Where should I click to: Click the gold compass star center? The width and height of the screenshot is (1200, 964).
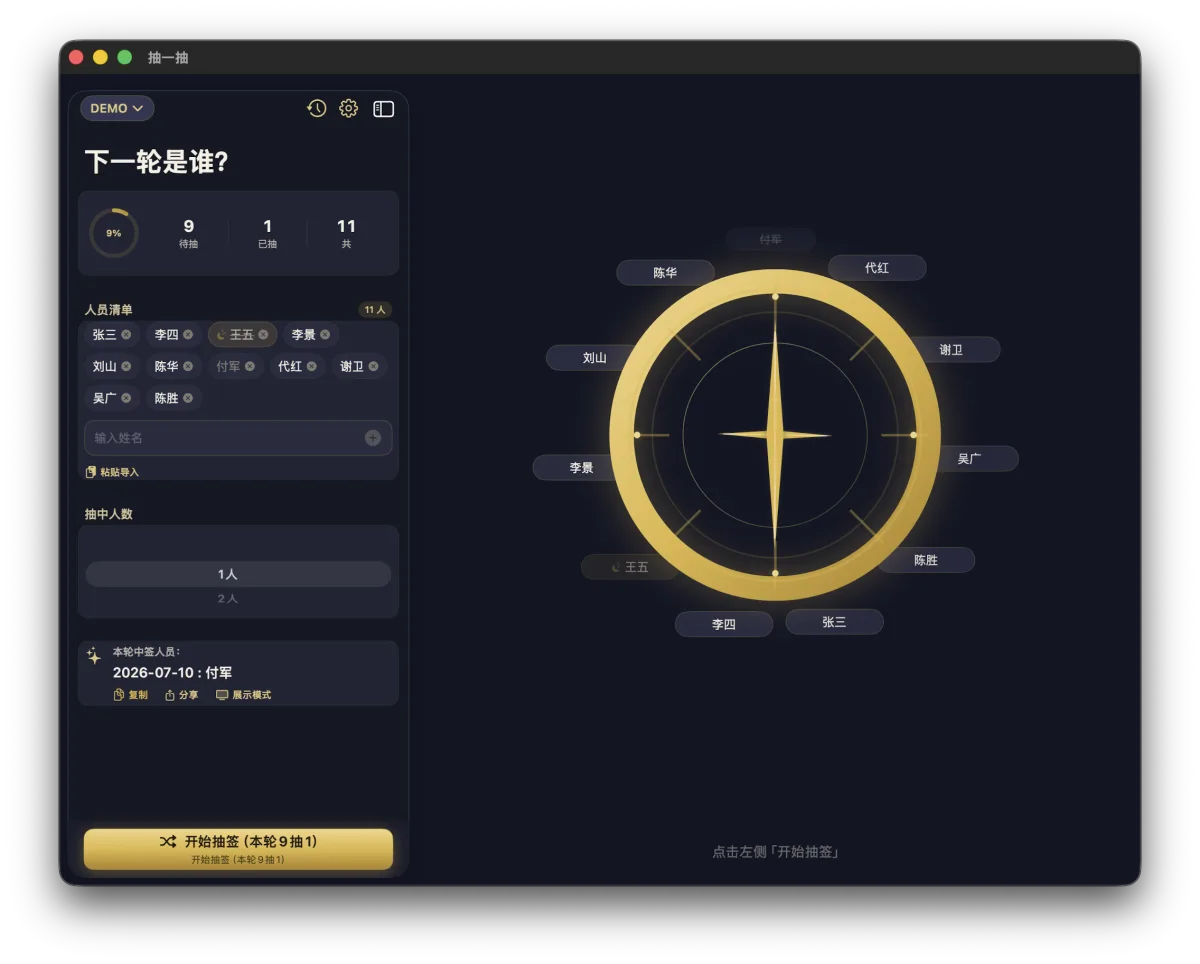tap(775, 435)
